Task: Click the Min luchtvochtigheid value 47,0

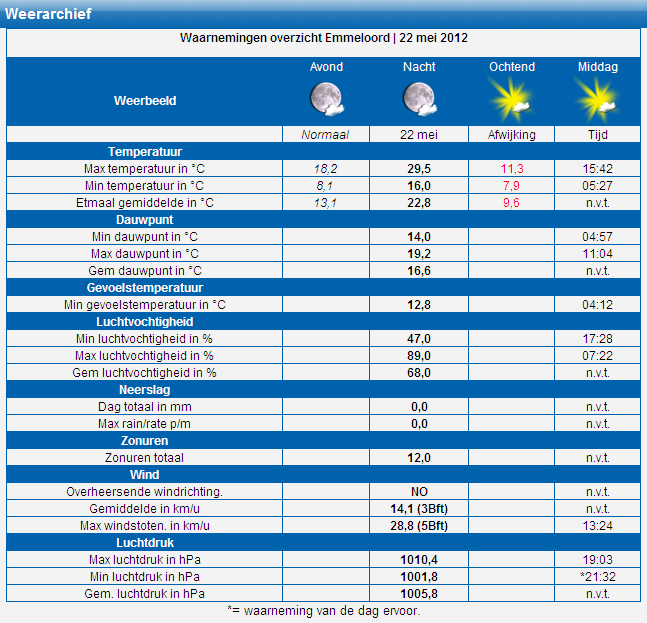Action: click(x=419, y=339)
